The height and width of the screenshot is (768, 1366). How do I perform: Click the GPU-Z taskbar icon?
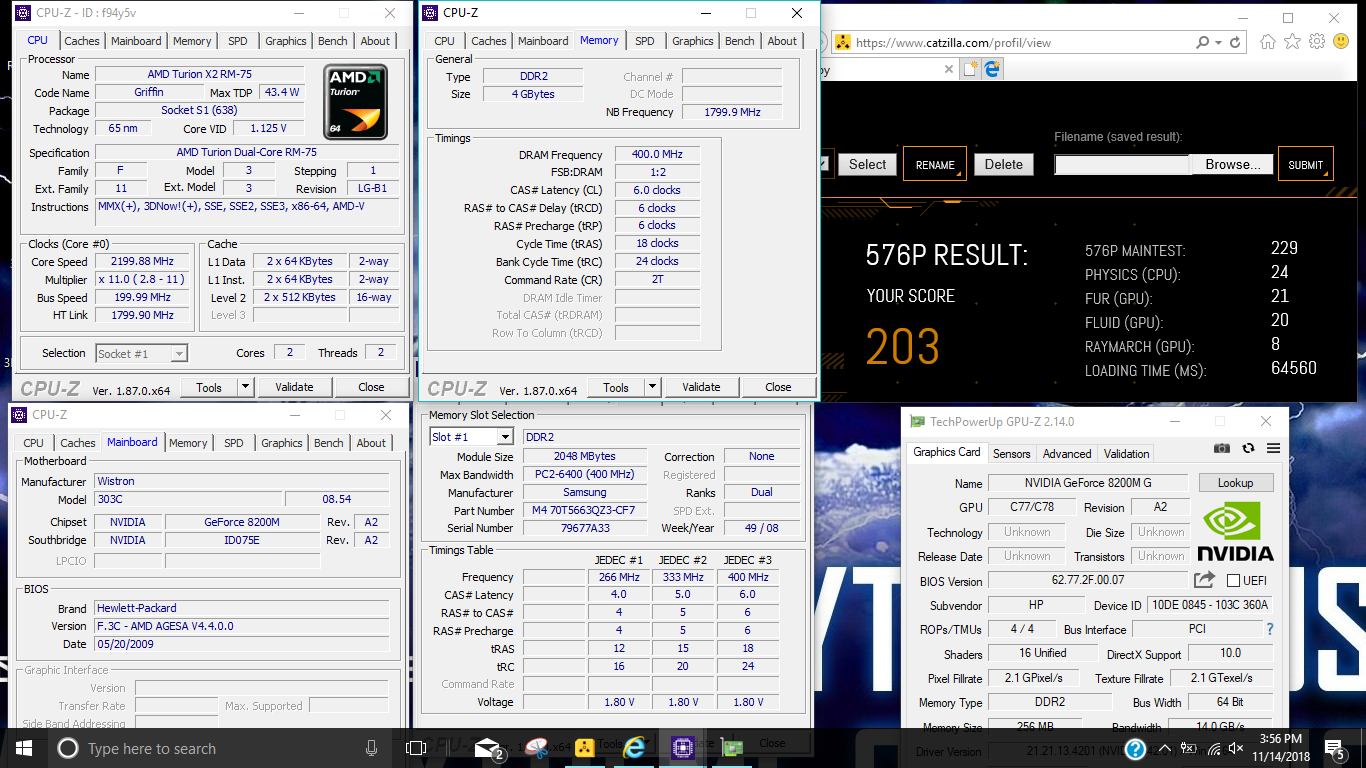(x=732, y=748)
